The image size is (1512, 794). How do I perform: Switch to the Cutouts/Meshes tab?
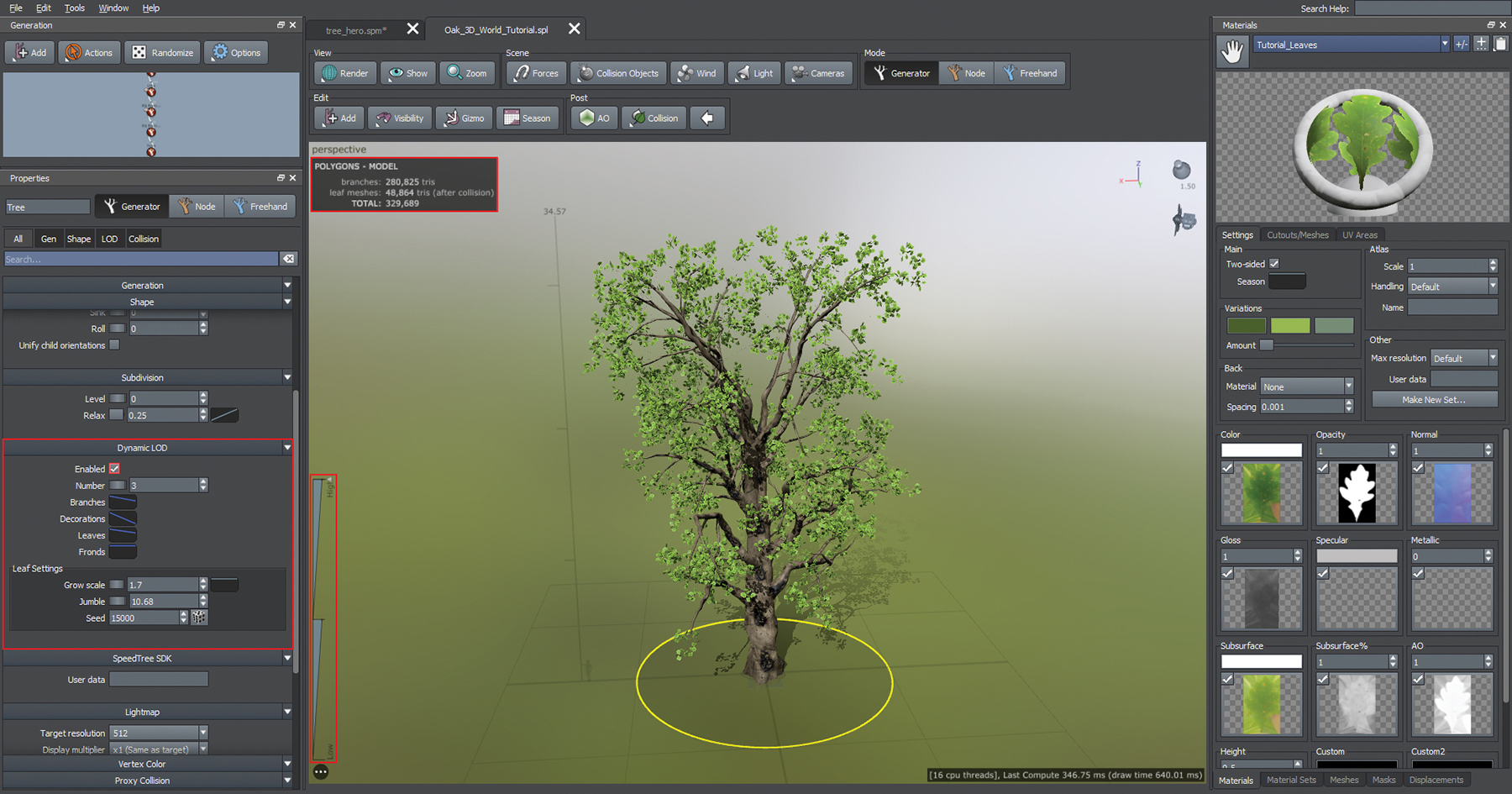[x=1297, y=235]
